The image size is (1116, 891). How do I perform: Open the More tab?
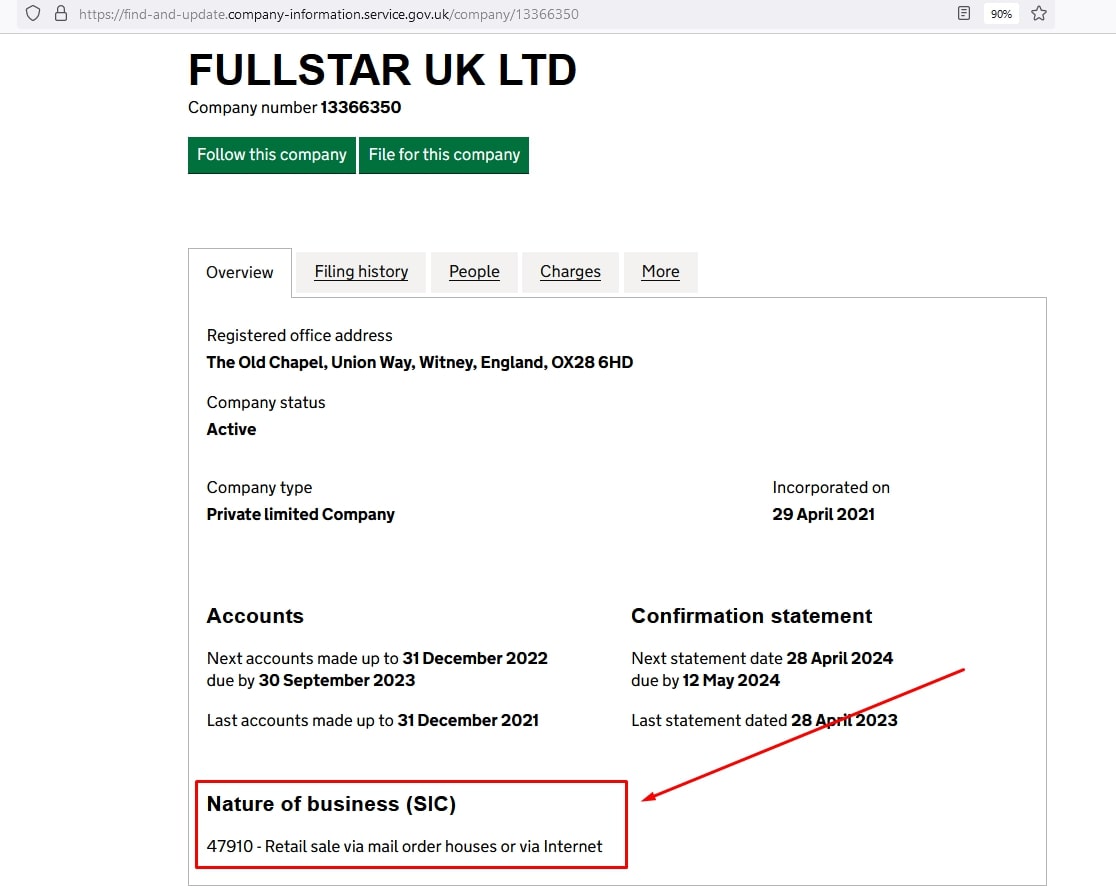(x=660, y=272)
